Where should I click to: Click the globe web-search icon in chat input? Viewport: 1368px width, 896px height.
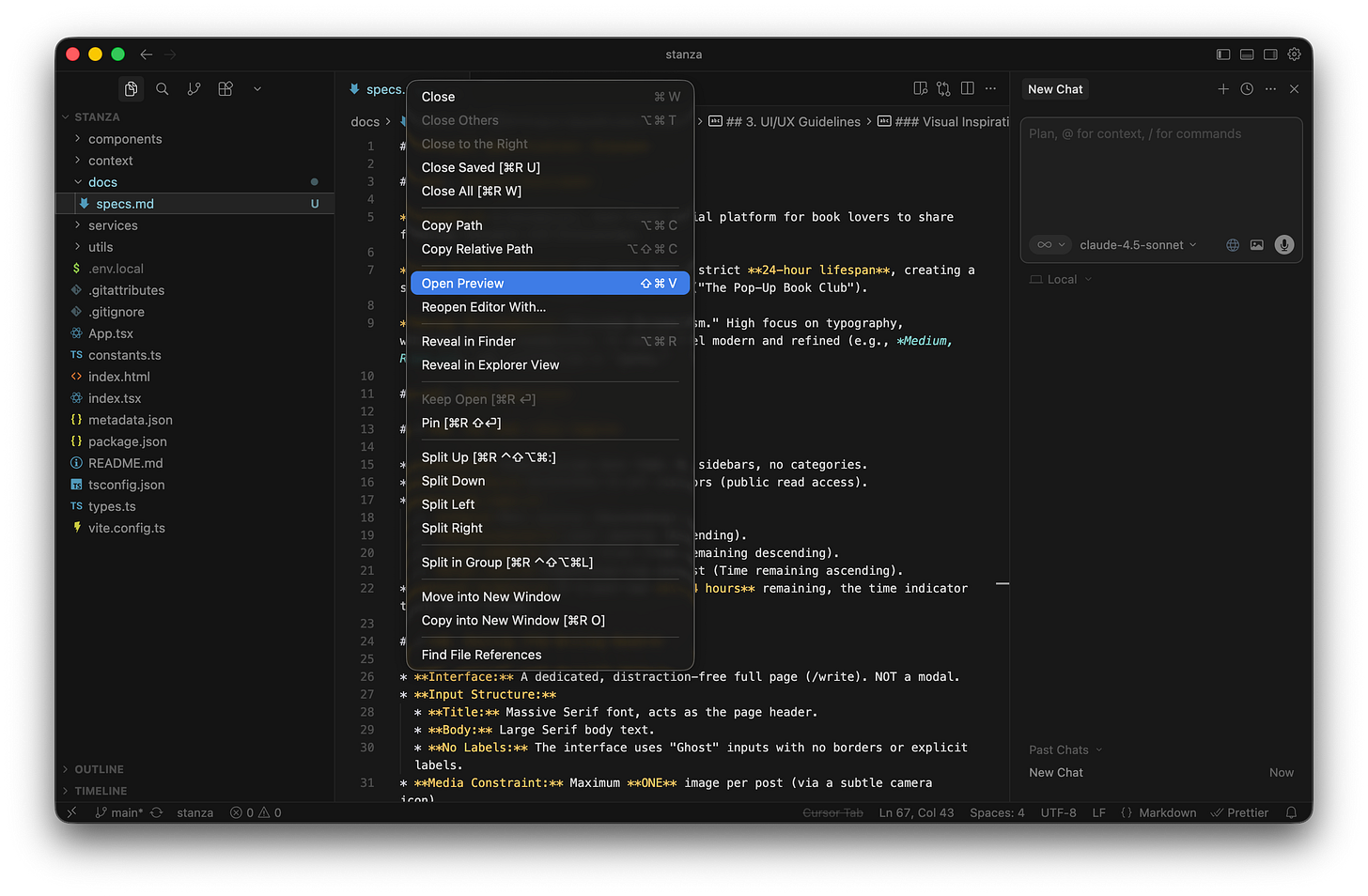tap(1232, 244)
